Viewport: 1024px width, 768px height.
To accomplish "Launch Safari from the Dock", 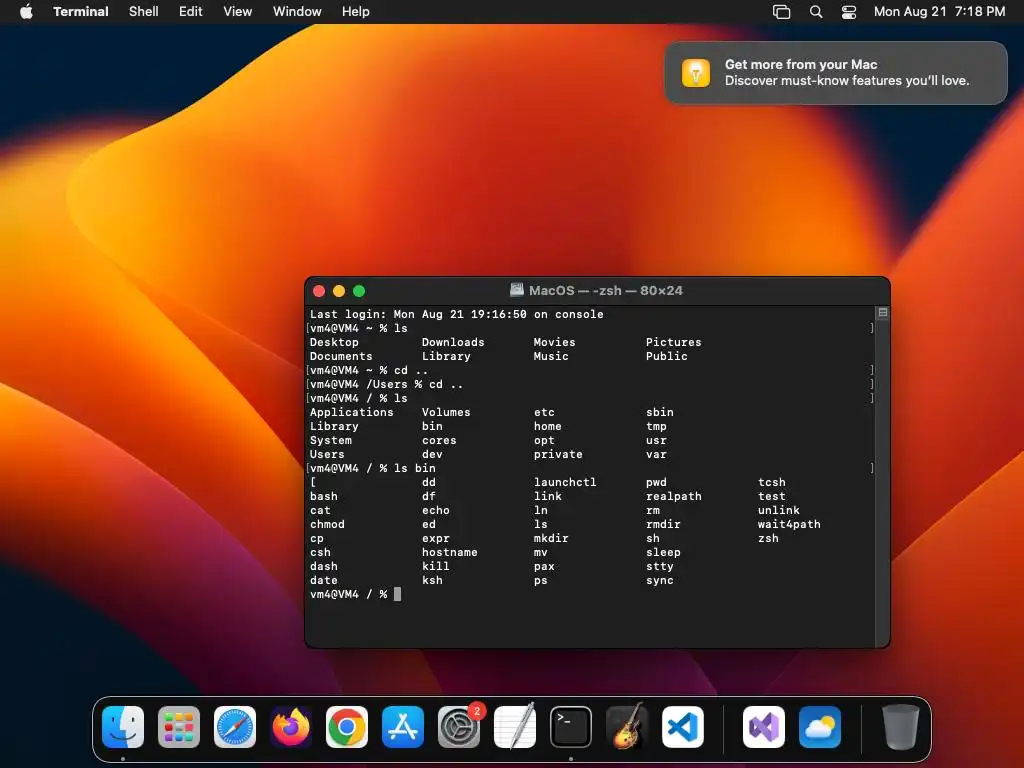I will tap(234, 727).
